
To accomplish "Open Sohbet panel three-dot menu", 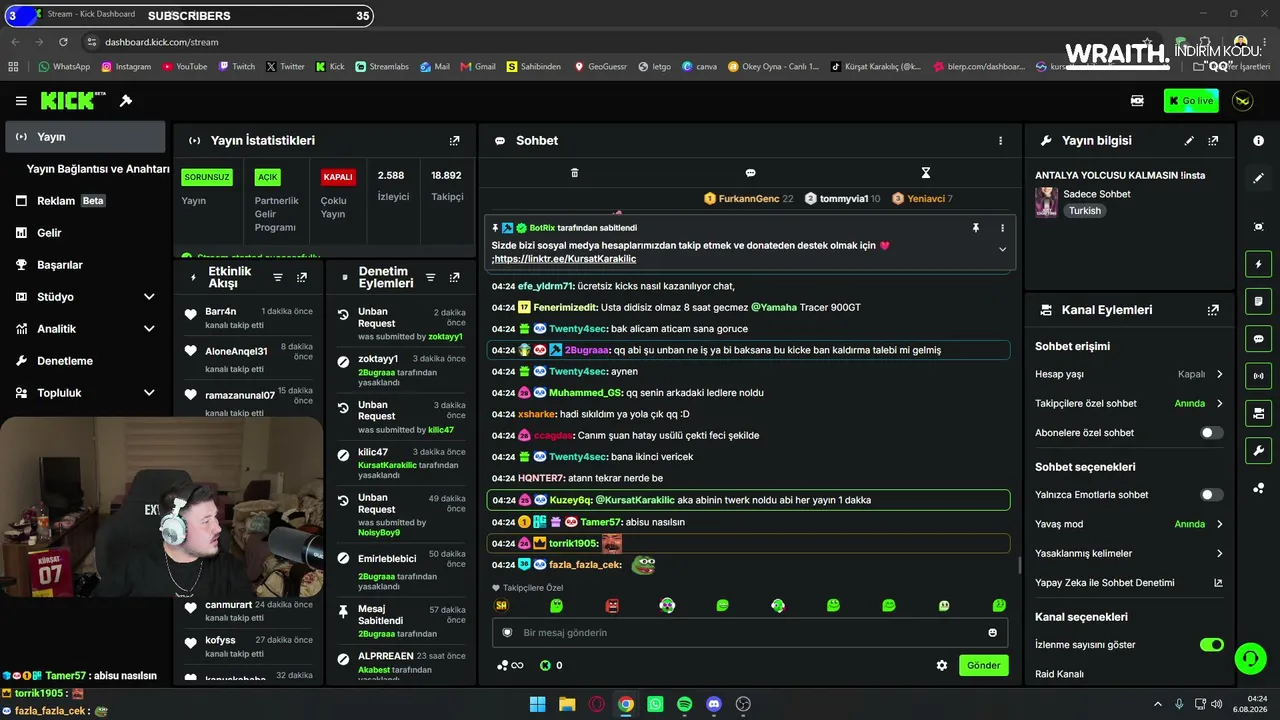I will tap(1000, 141).
